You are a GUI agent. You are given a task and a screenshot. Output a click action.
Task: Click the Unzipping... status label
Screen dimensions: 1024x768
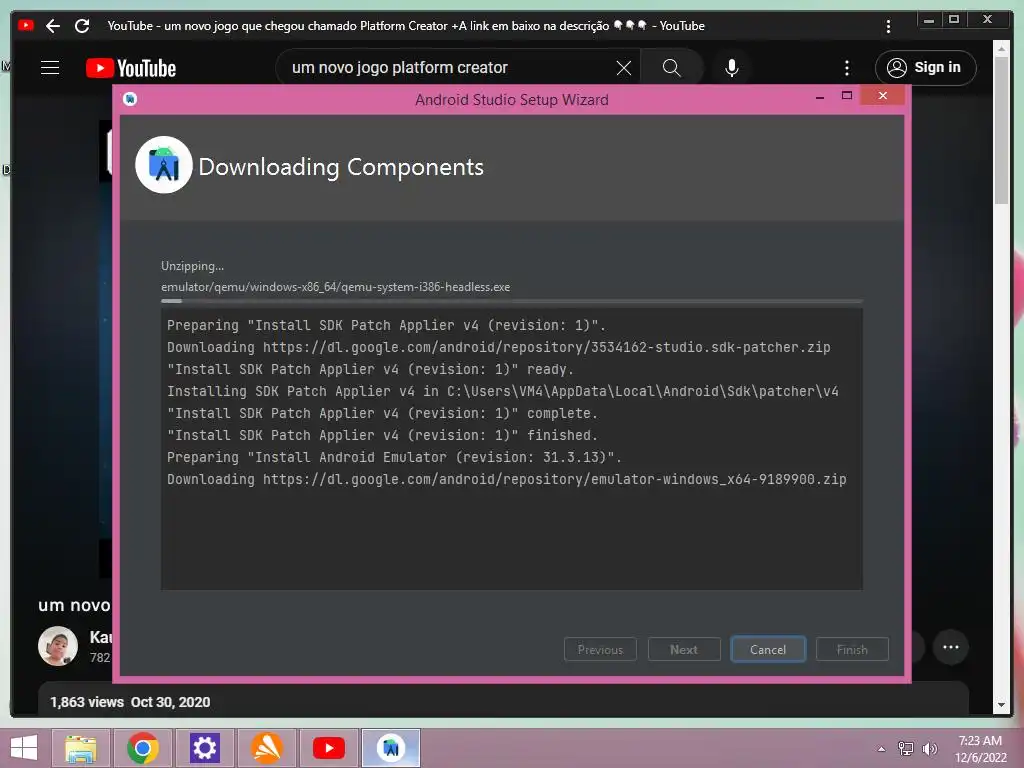click(193, 266)
